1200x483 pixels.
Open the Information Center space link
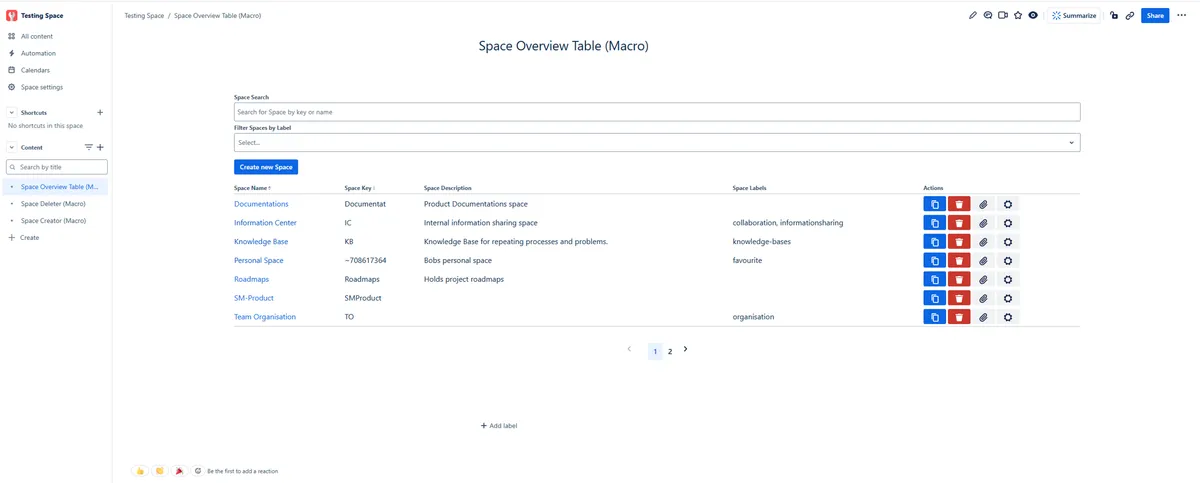(265, 223)
